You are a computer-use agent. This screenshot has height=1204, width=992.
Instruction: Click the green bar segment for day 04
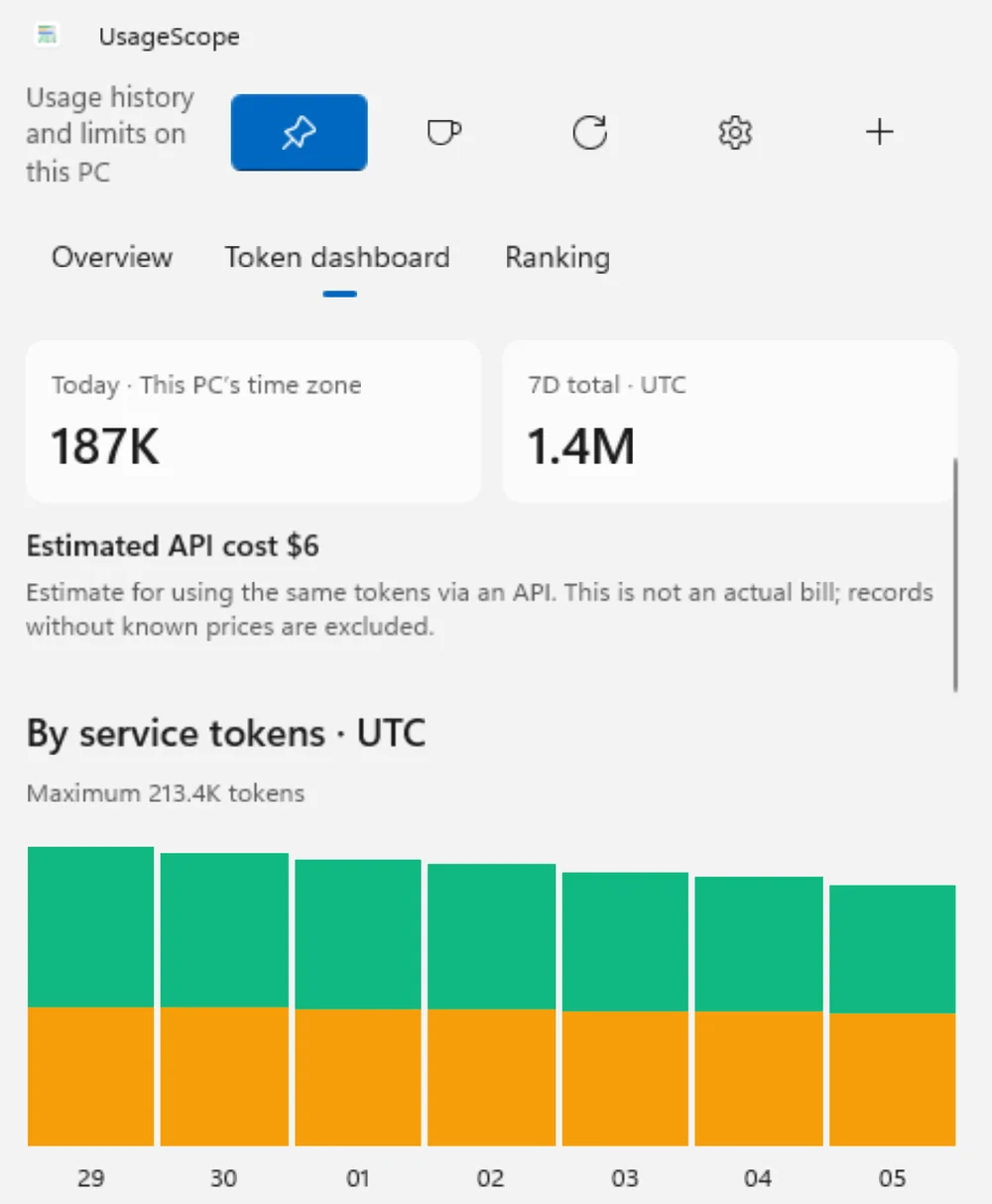coord(759,944)
